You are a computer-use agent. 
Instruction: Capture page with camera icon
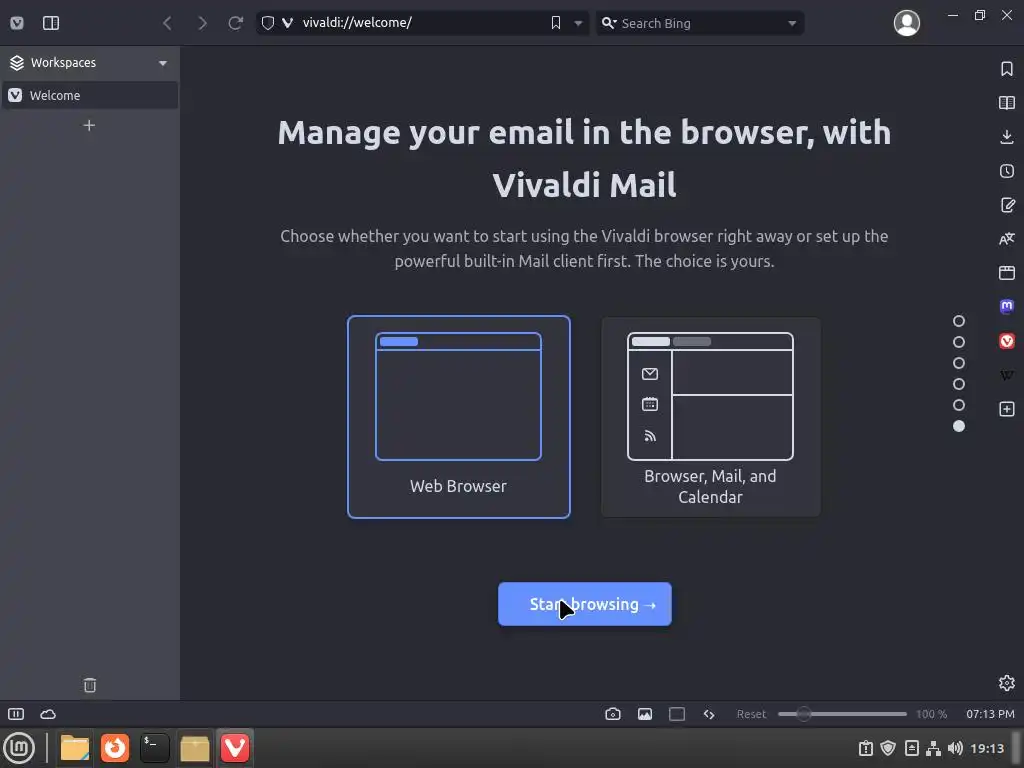613,714
